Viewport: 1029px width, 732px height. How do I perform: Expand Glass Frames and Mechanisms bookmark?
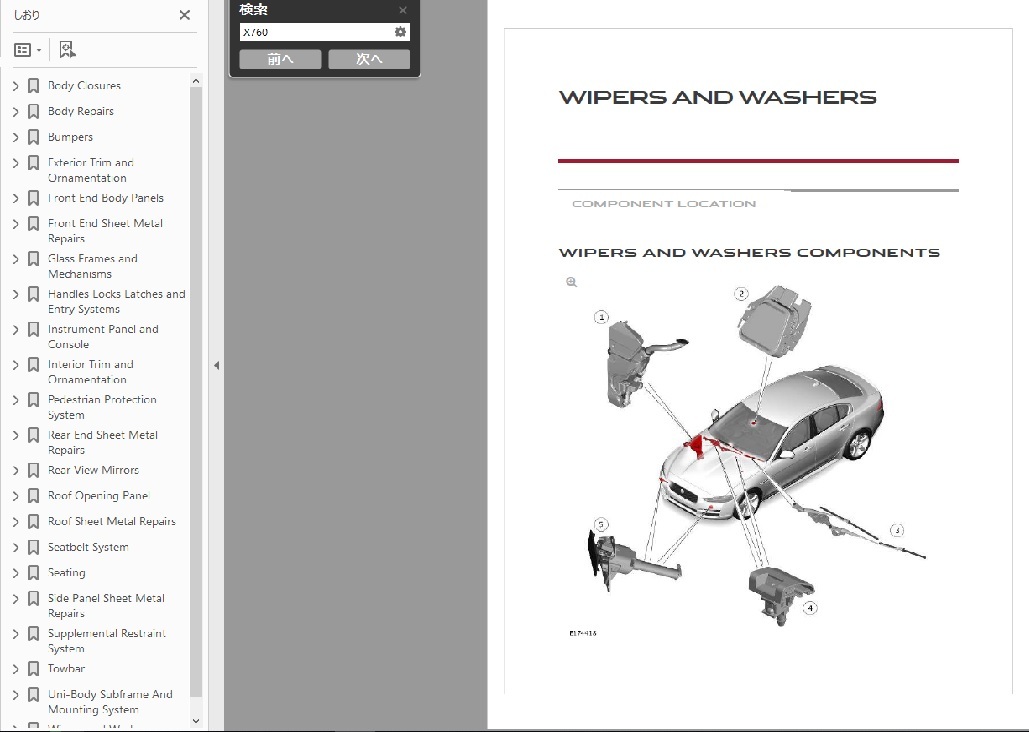click(x=16, y=259)
